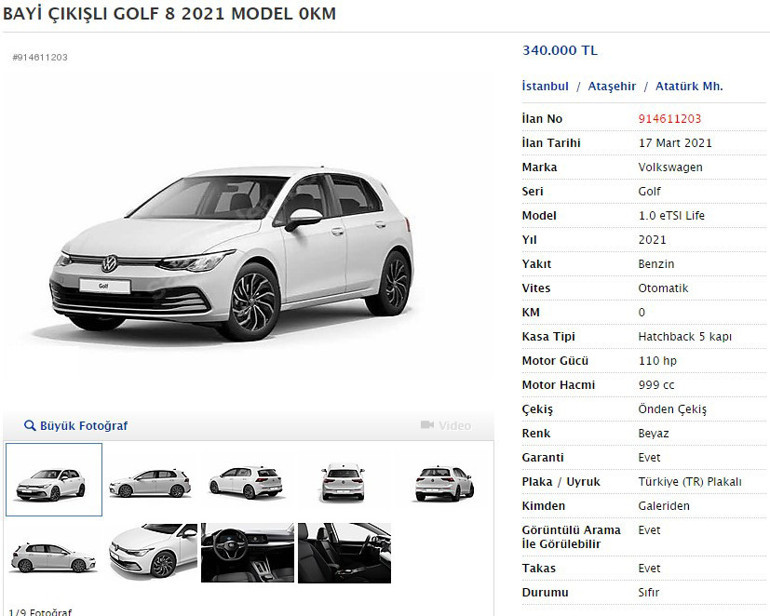770x616 pixels.
Task: Click the listing title heading
Action: click(169, 14)
